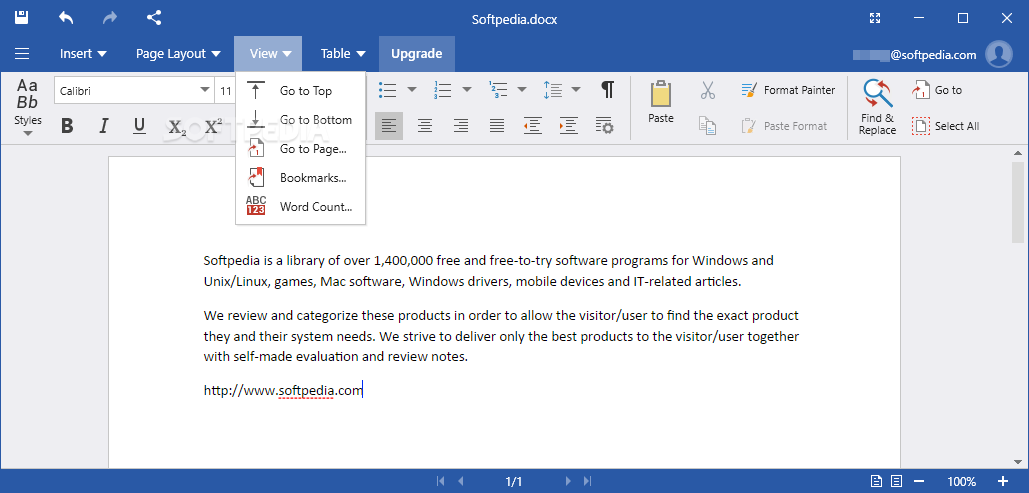
Task: Go to first page
Action: (x=441, y=481)
